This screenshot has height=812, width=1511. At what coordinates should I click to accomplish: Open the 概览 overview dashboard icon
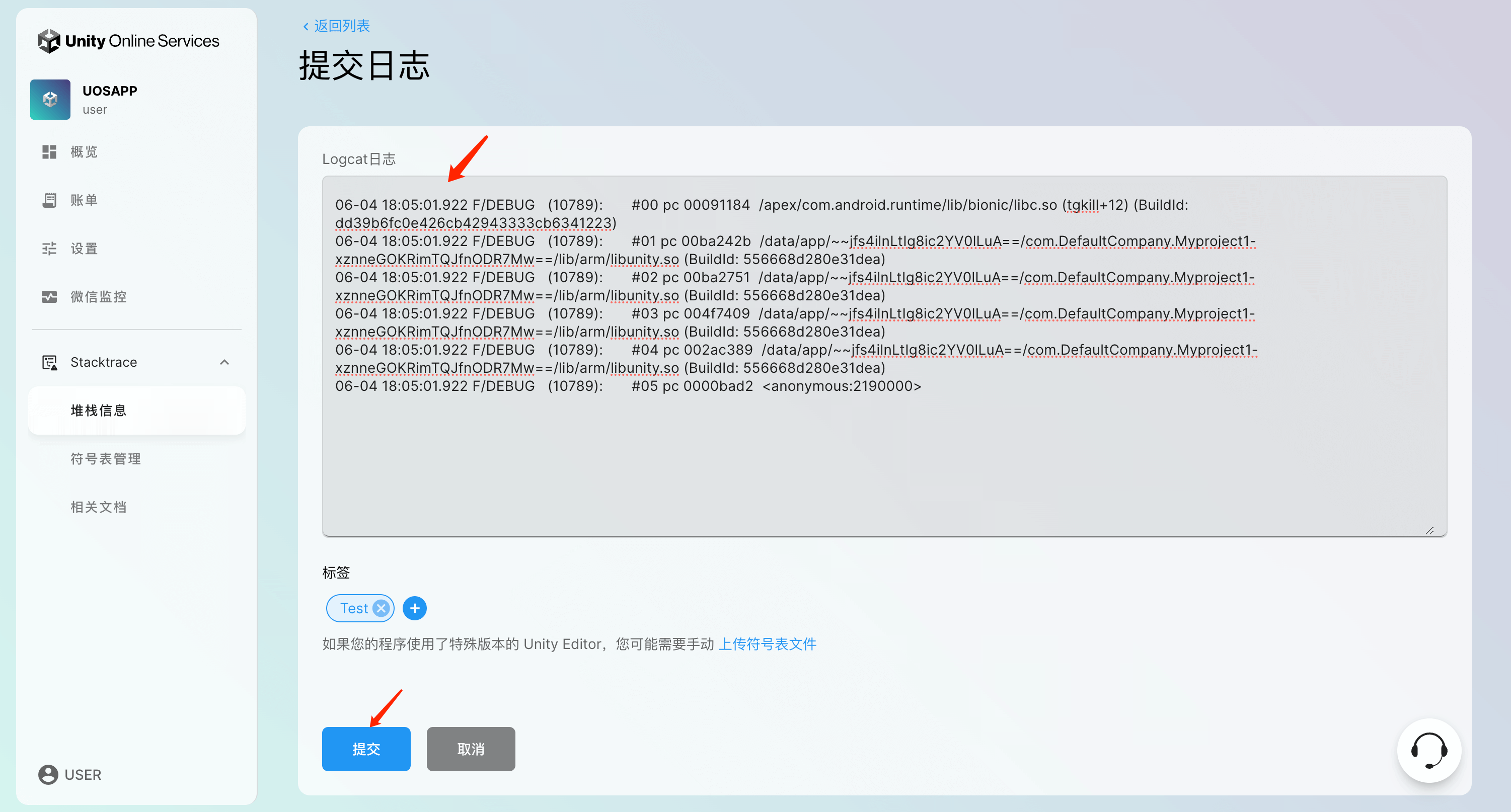49,152
